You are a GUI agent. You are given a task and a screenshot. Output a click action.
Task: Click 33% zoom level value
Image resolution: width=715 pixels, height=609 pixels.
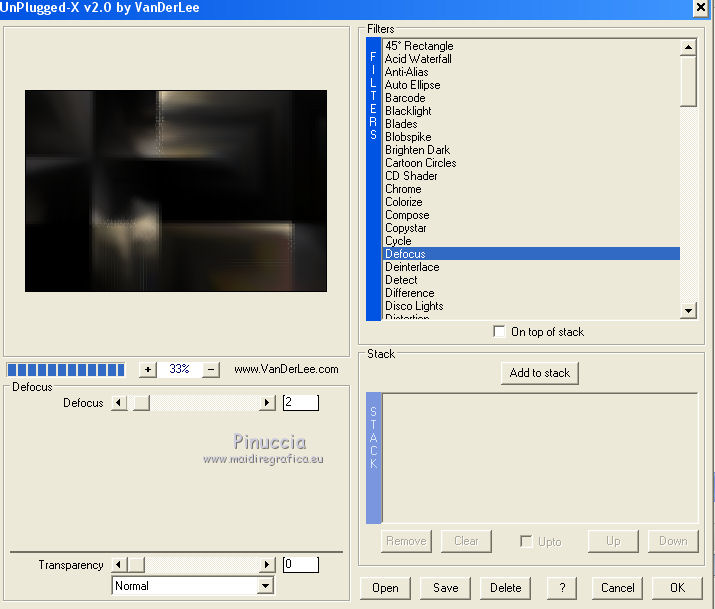[179, 369]
